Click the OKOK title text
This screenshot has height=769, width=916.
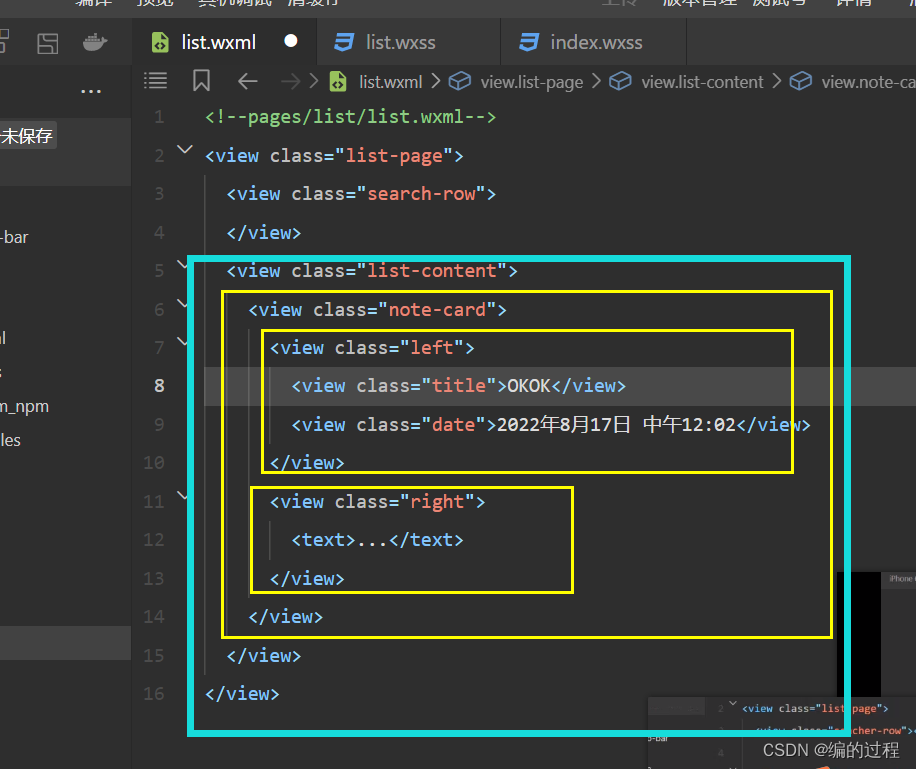(x=529, y=386)
